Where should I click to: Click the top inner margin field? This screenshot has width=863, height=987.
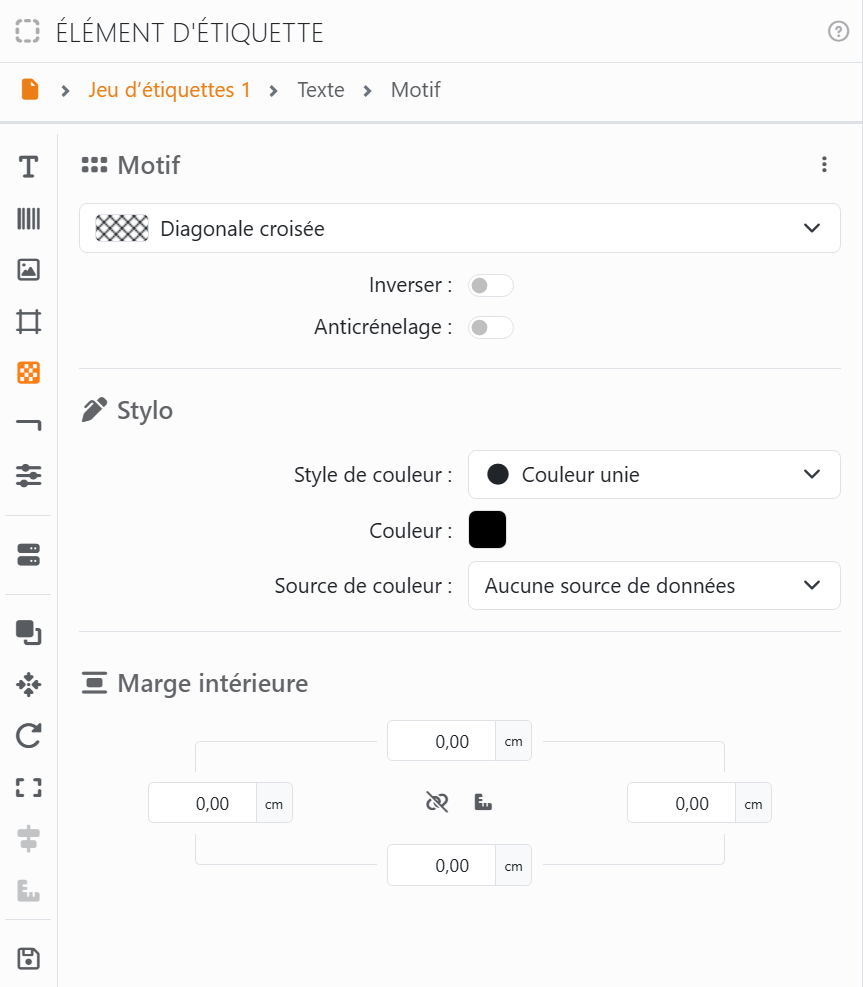click(441, 741)
